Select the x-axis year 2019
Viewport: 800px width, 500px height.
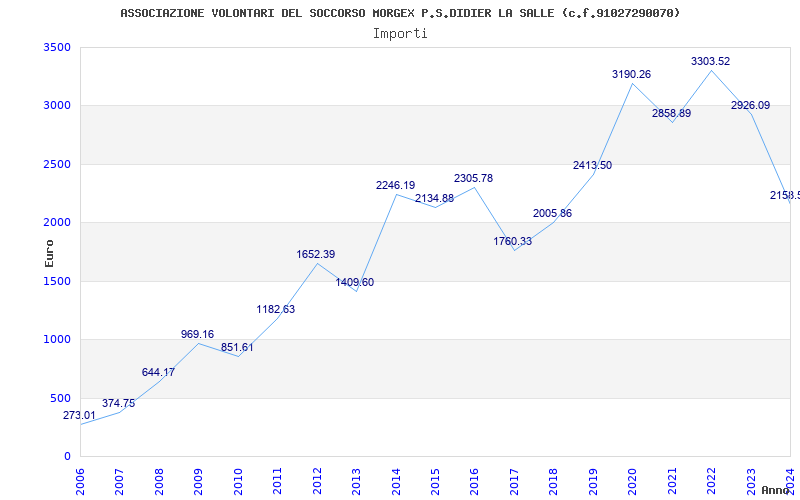[x=593, y=482]
